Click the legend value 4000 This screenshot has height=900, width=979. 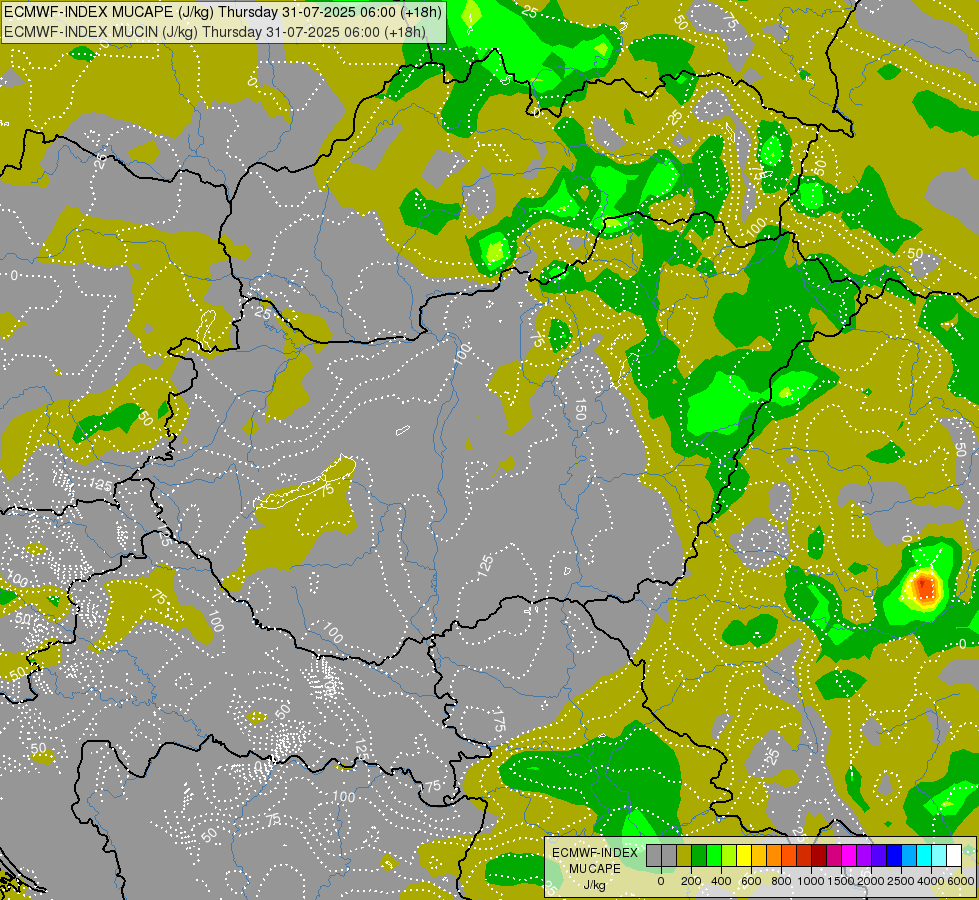(x=932, y=881)
